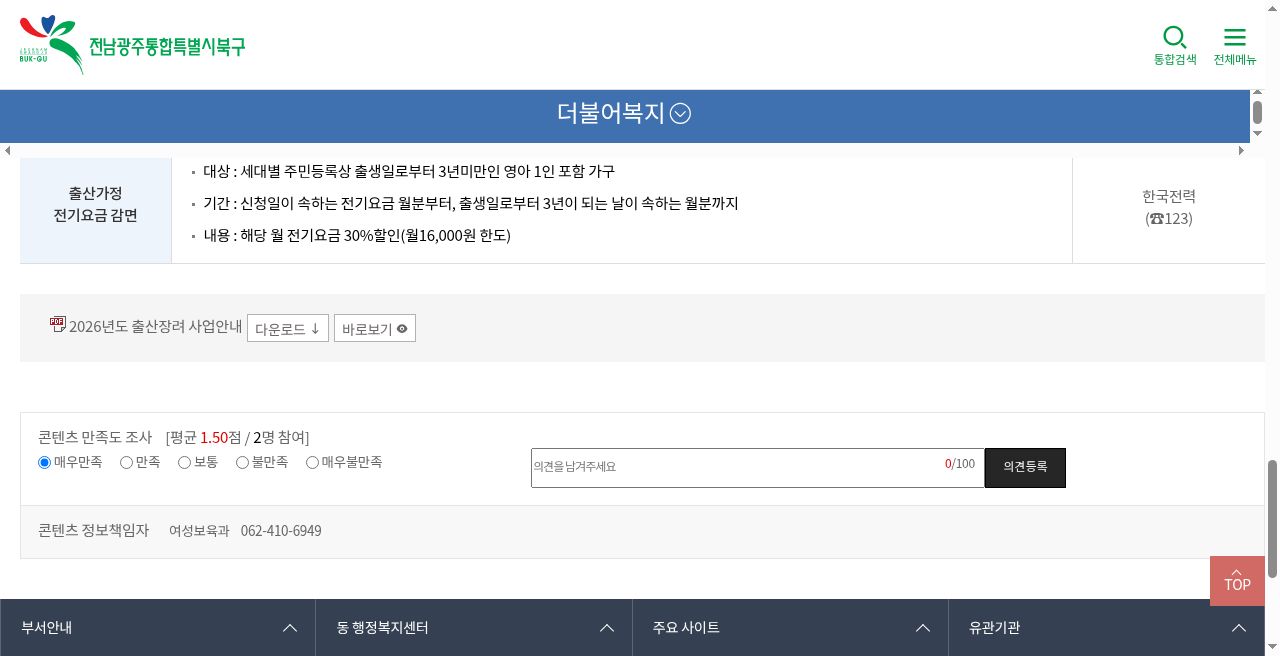Image resolution: width=1280 pixels, height=656 pixels.
Task: Expand the 더불어복지 chevron dropdown
Action: 680,114
